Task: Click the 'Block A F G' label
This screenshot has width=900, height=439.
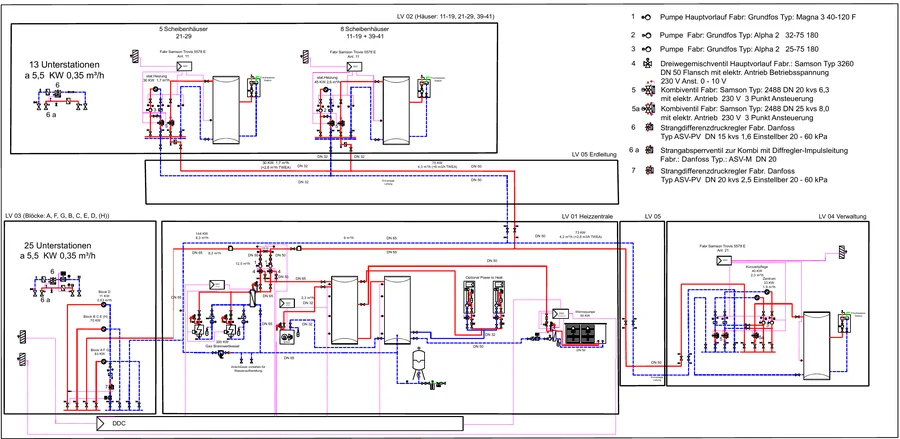Action: 100,349
